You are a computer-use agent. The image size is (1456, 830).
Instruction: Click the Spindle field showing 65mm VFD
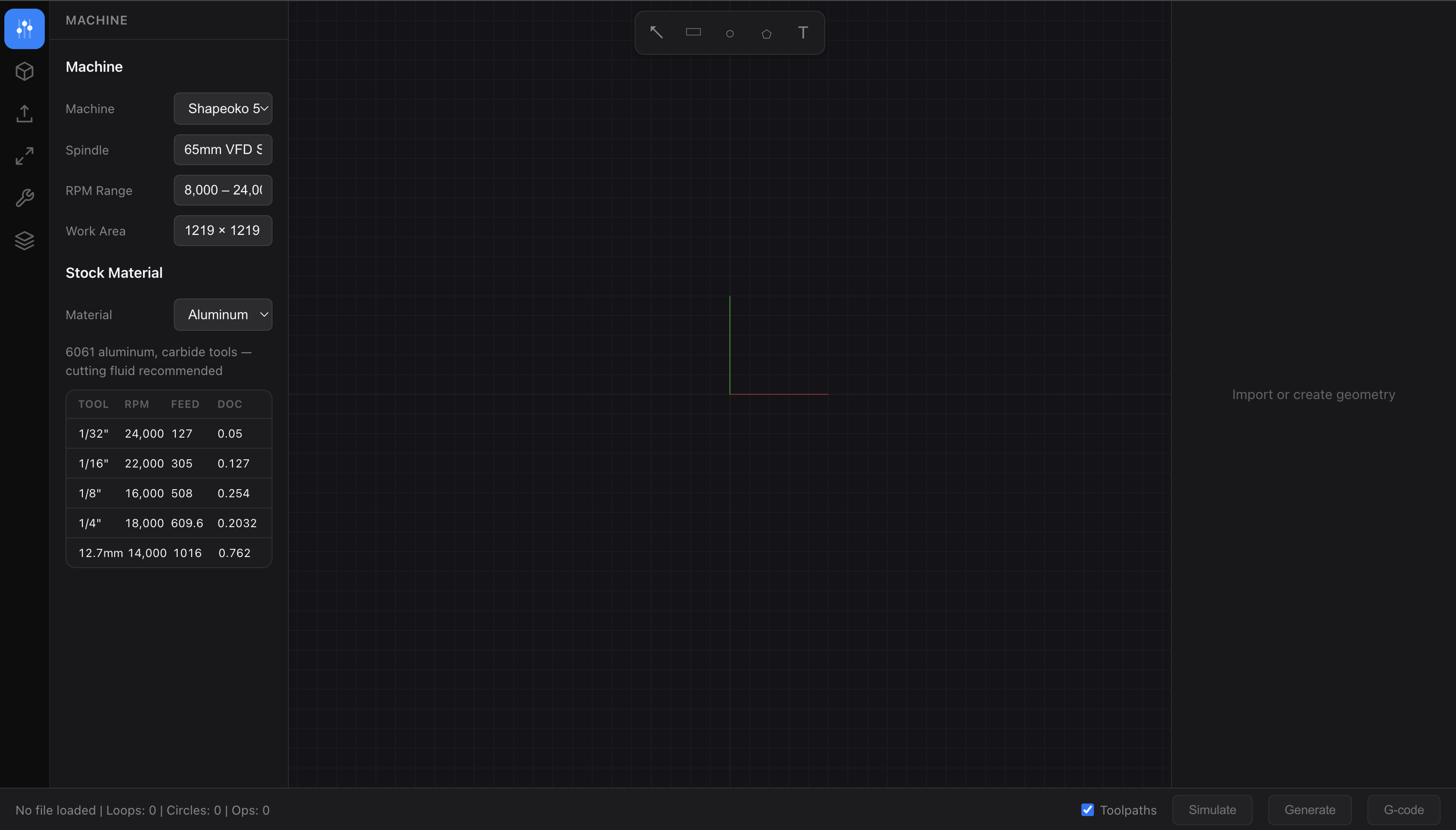(223, 149)
